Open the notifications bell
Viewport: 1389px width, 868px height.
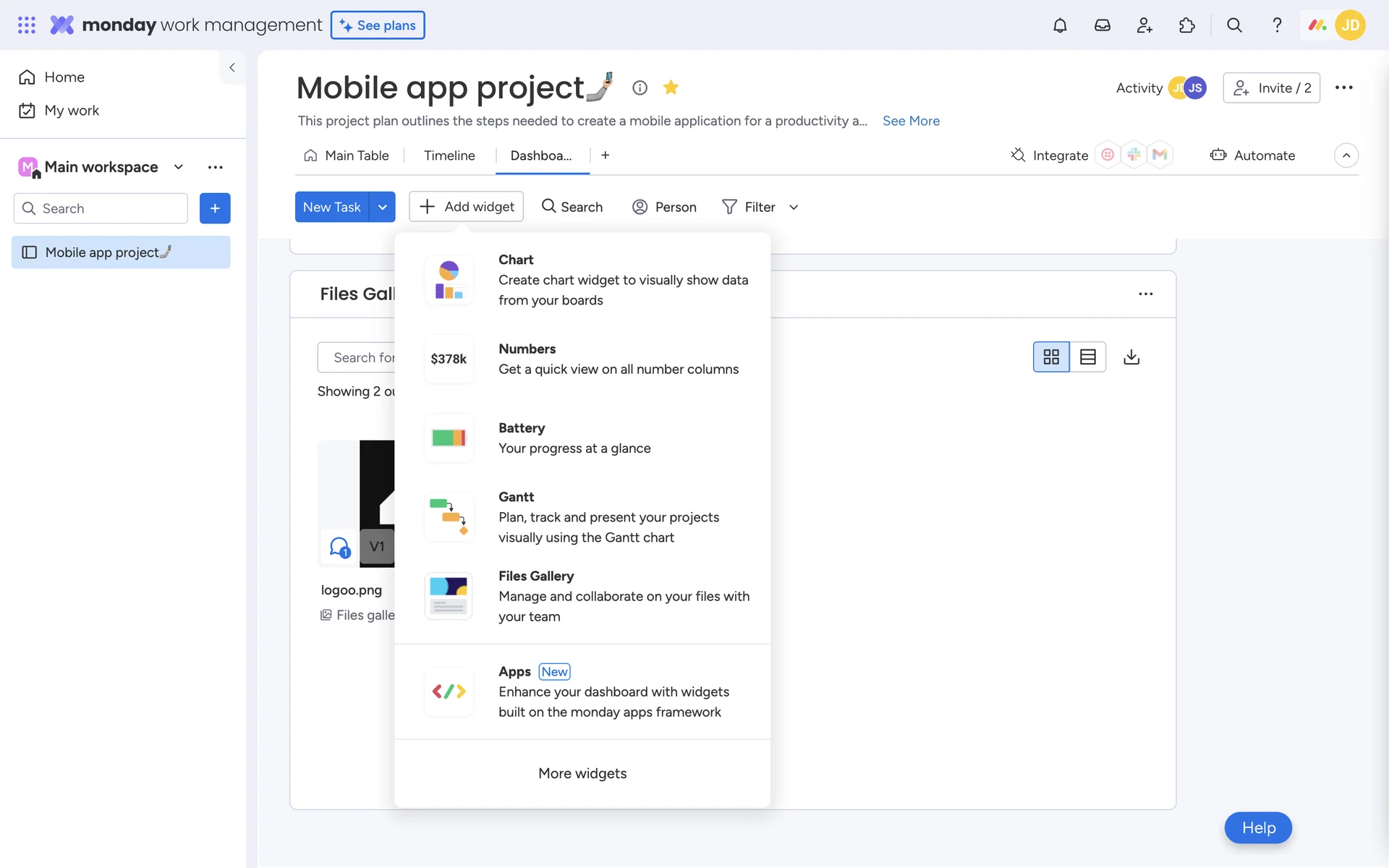point(1060,25)
